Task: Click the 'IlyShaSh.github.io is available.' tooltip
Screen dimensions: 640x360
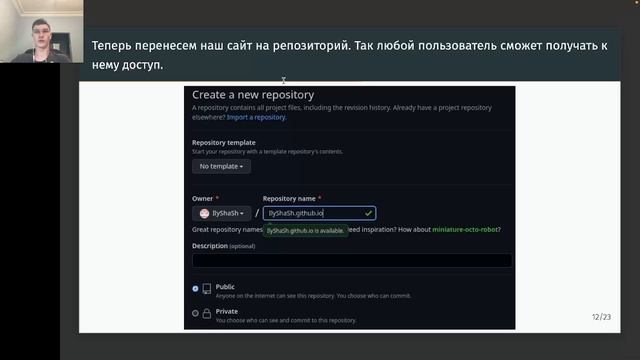Action: [305, 231]
